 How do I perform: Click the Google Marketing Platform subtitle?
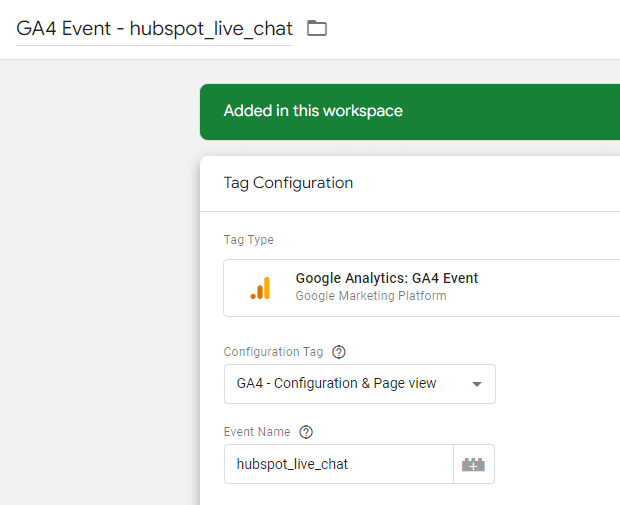pos(371,296)
